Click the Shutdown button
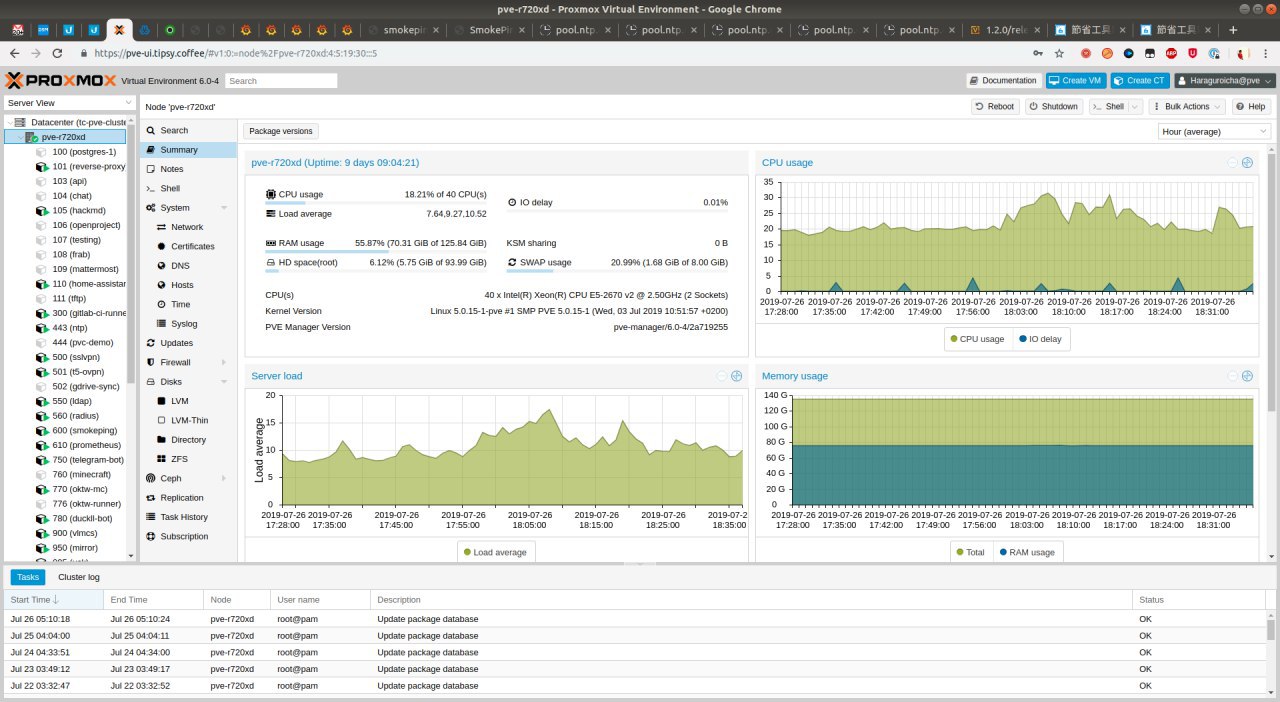Viewport: 1280px width, 702px height. 1054,106
